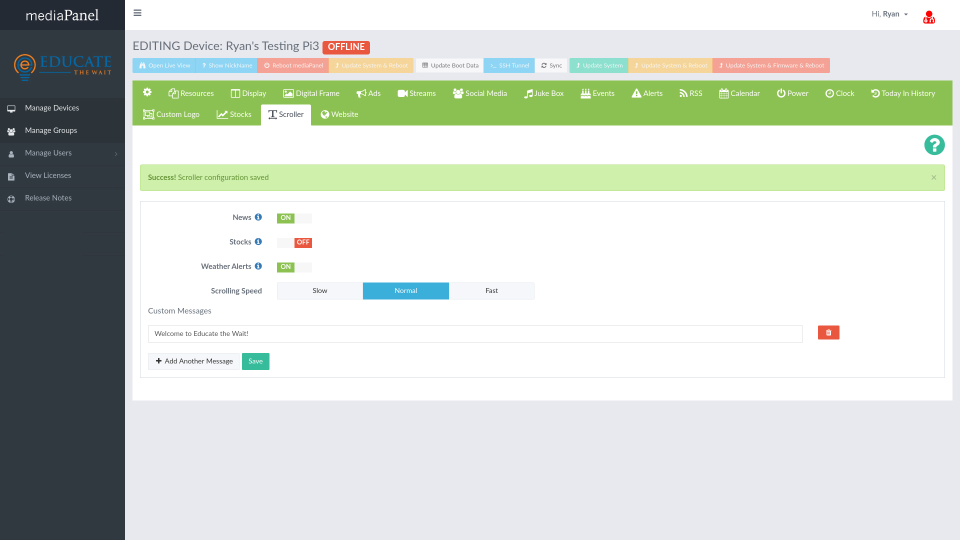Screen dimensions: 960x540
Task: Open the gear settings tab
Action: (147, 93)
